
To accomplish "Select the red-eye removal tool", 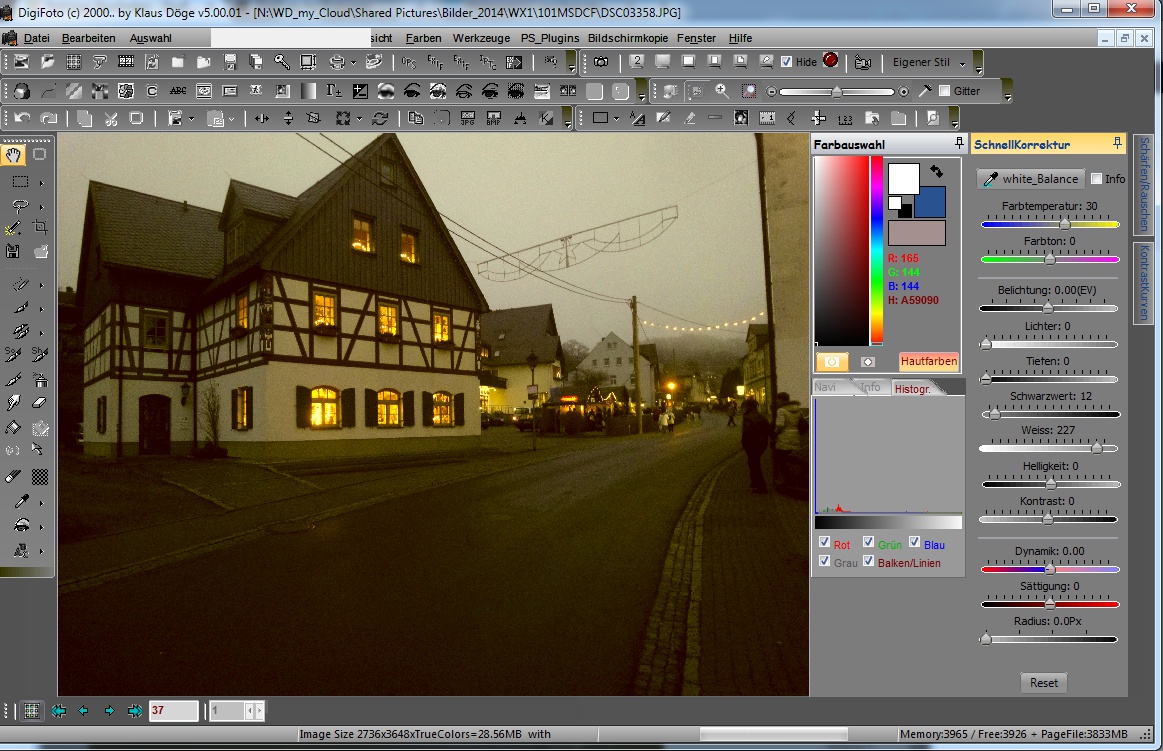I will pyautogui.click(x=21, y=526).
